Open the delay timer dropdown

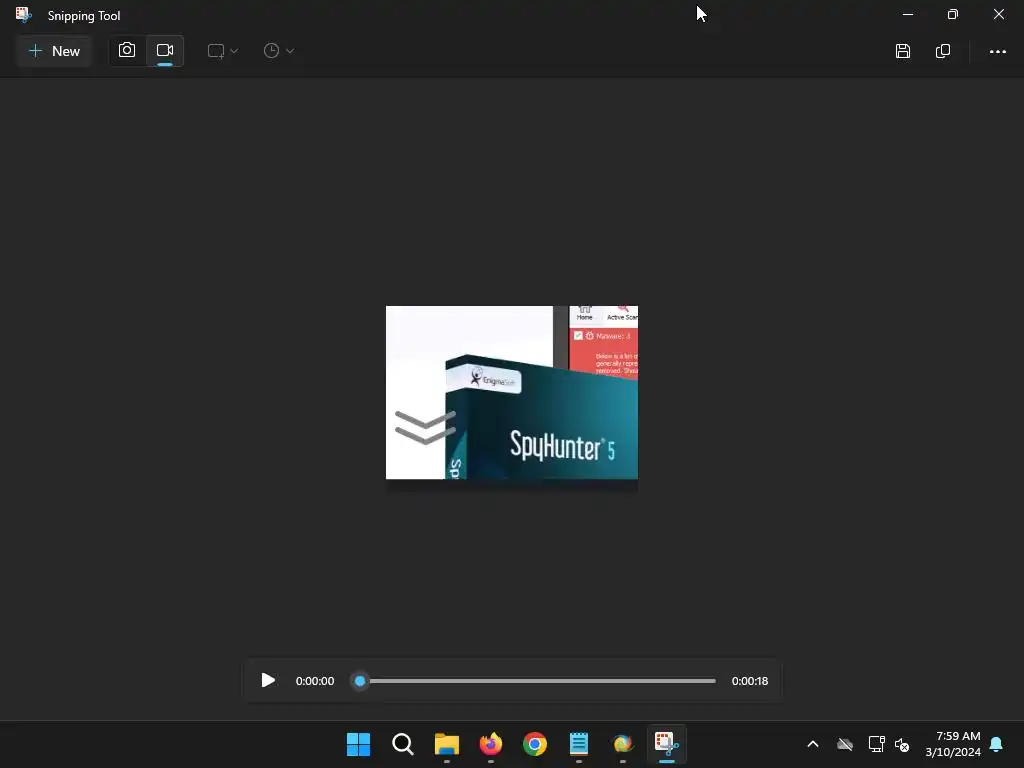point(279,51)
